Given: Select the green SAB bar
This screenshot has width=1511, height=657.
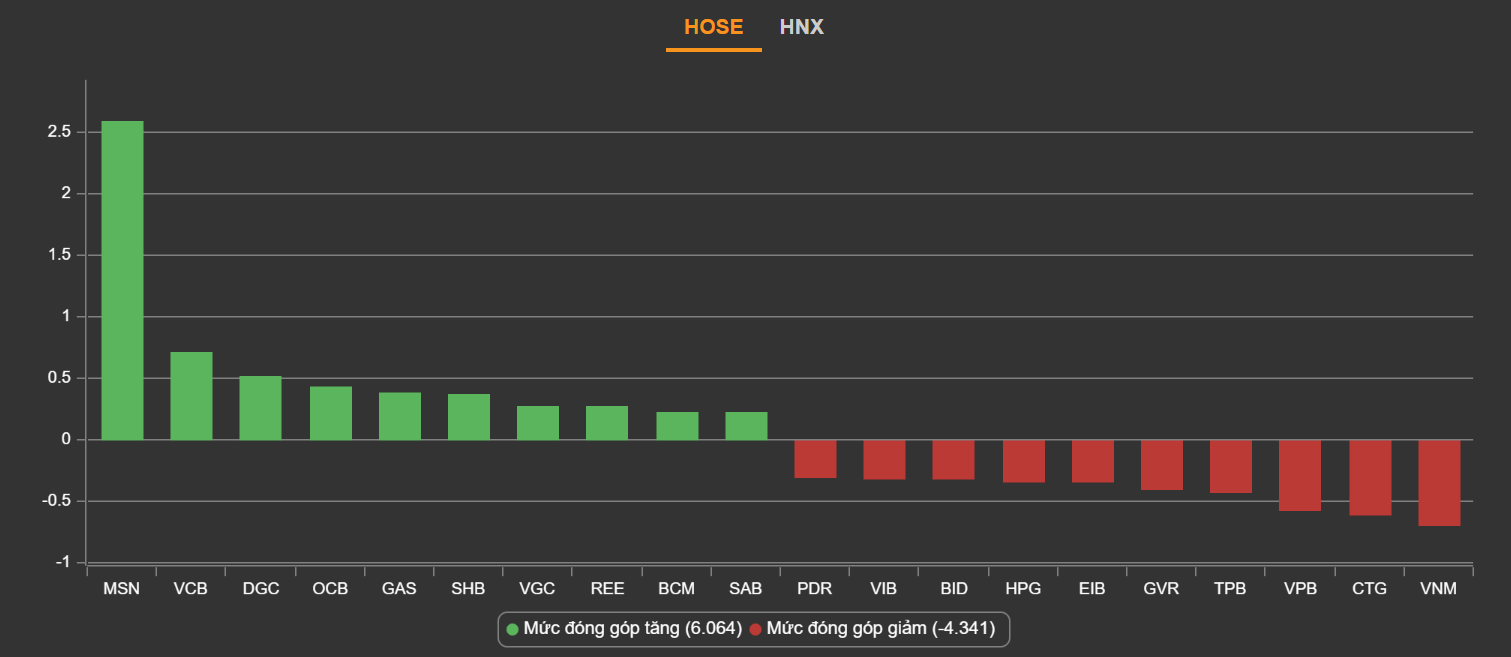Looking at the screenshot, I should [746, 426].
